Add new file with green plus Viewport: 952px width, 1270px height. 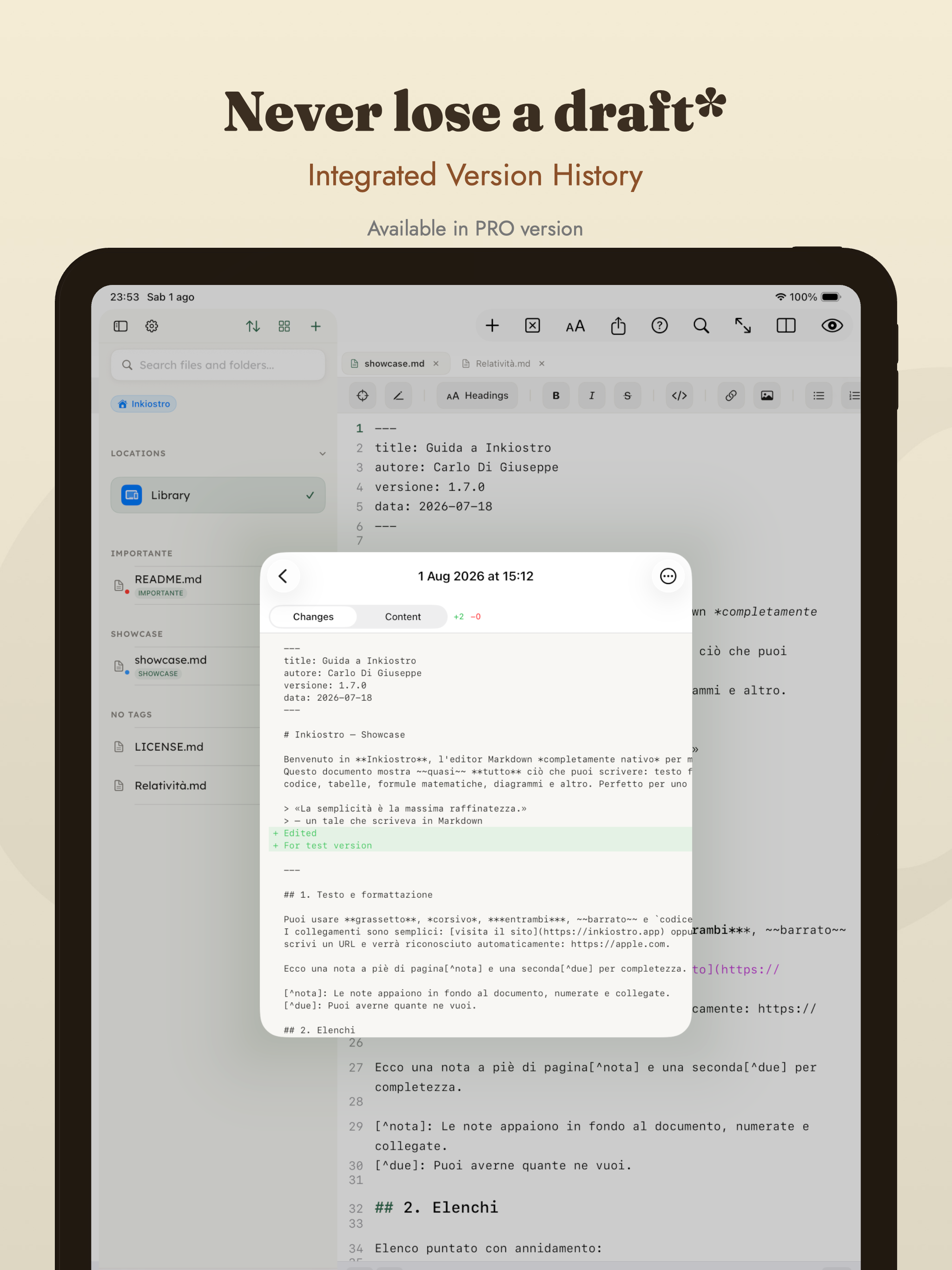[x=316, y=326]
